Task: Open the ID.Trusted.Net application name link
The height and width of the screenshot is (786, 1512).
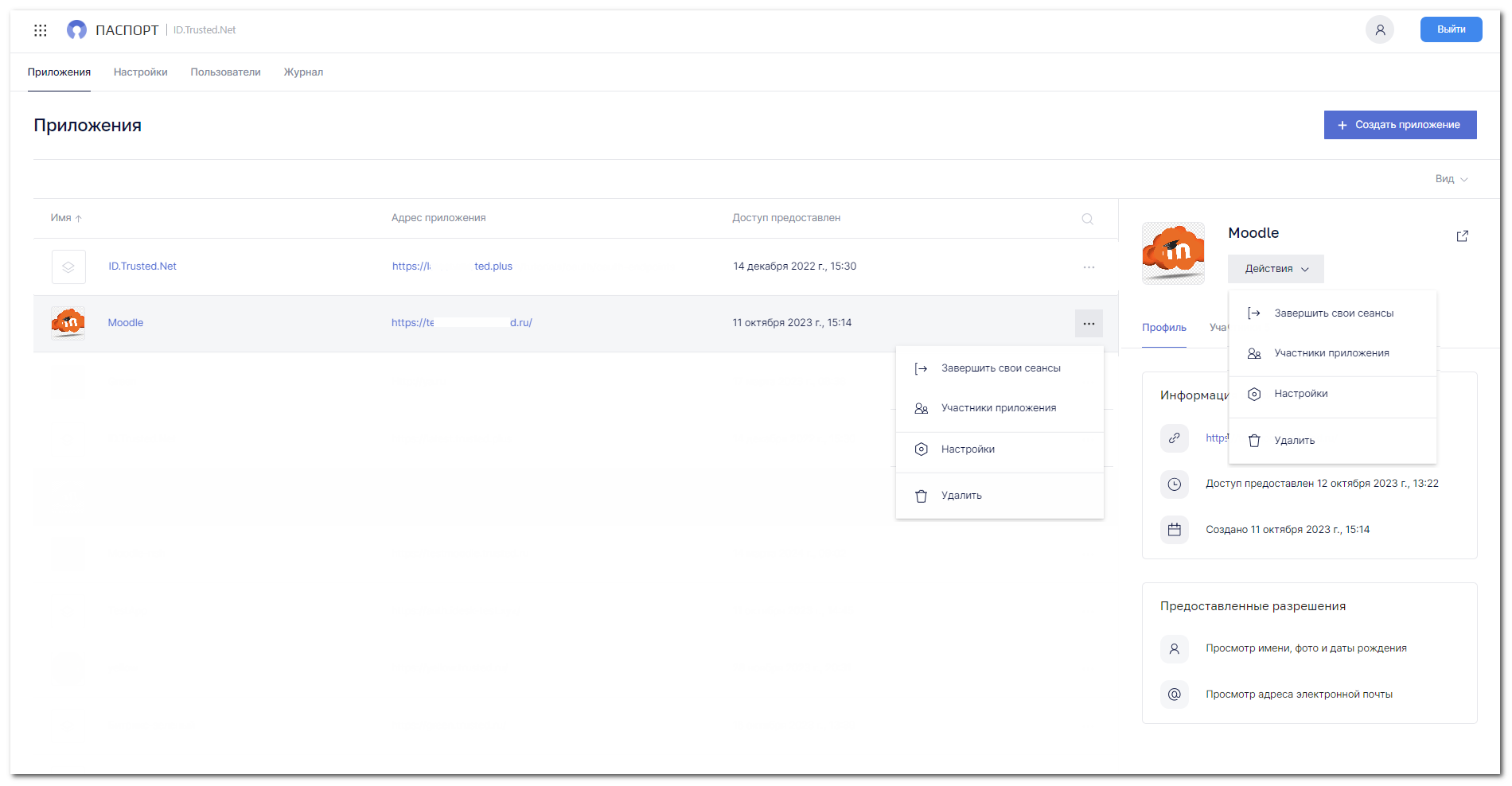Action: (142, 267)
